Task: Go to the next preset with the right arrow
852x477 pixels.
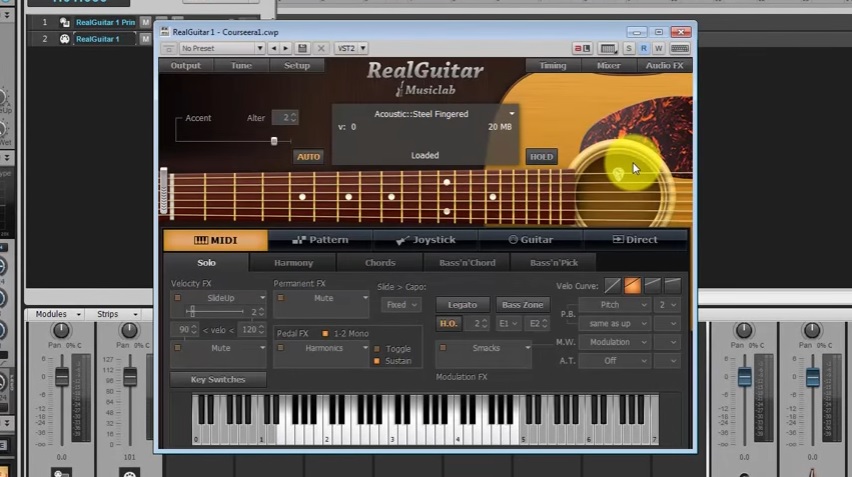Action: click(286, 48)
